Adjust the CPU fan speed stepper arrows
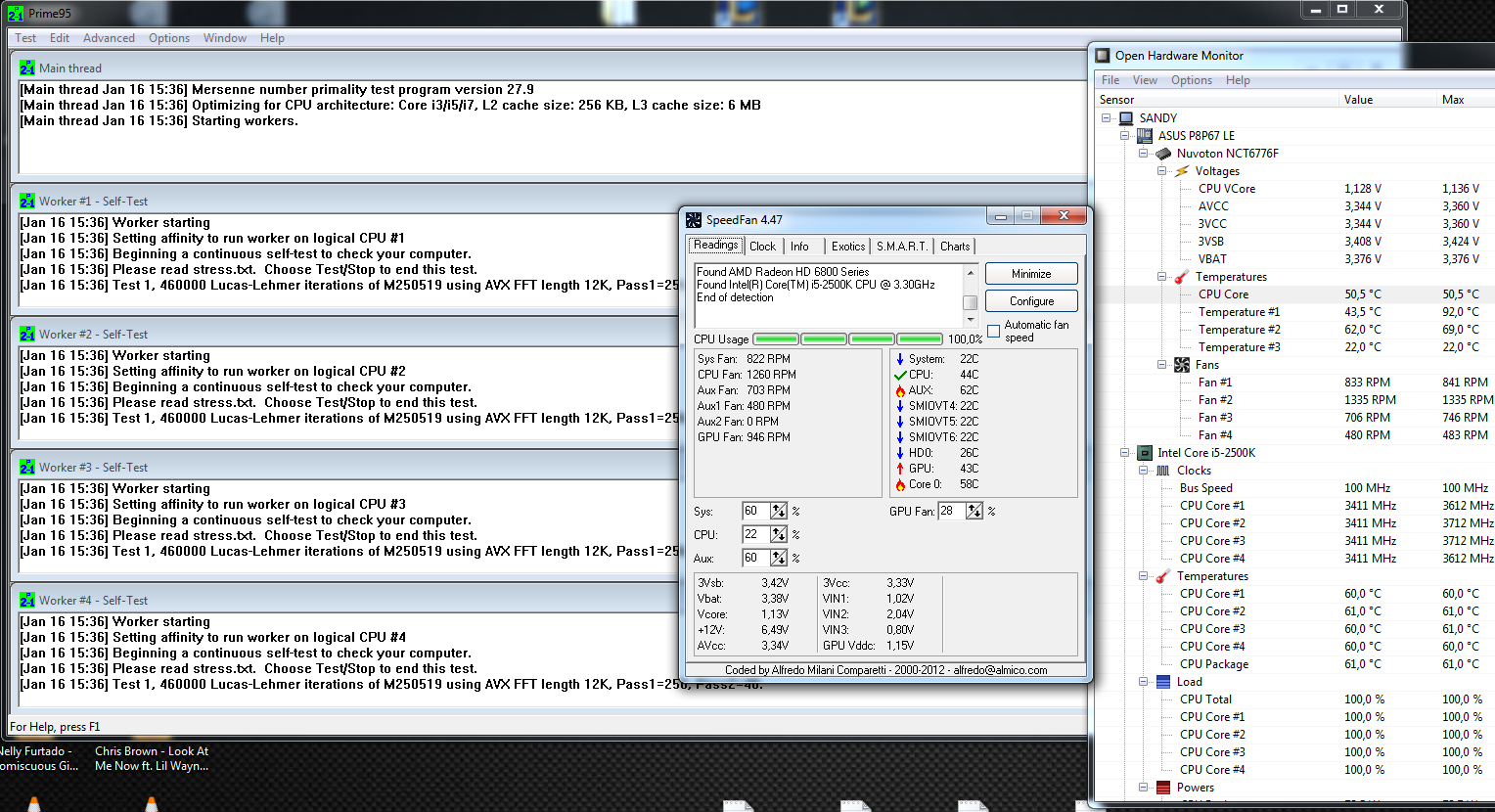This screenshot has width=1495, height=812. pos(779,534)
